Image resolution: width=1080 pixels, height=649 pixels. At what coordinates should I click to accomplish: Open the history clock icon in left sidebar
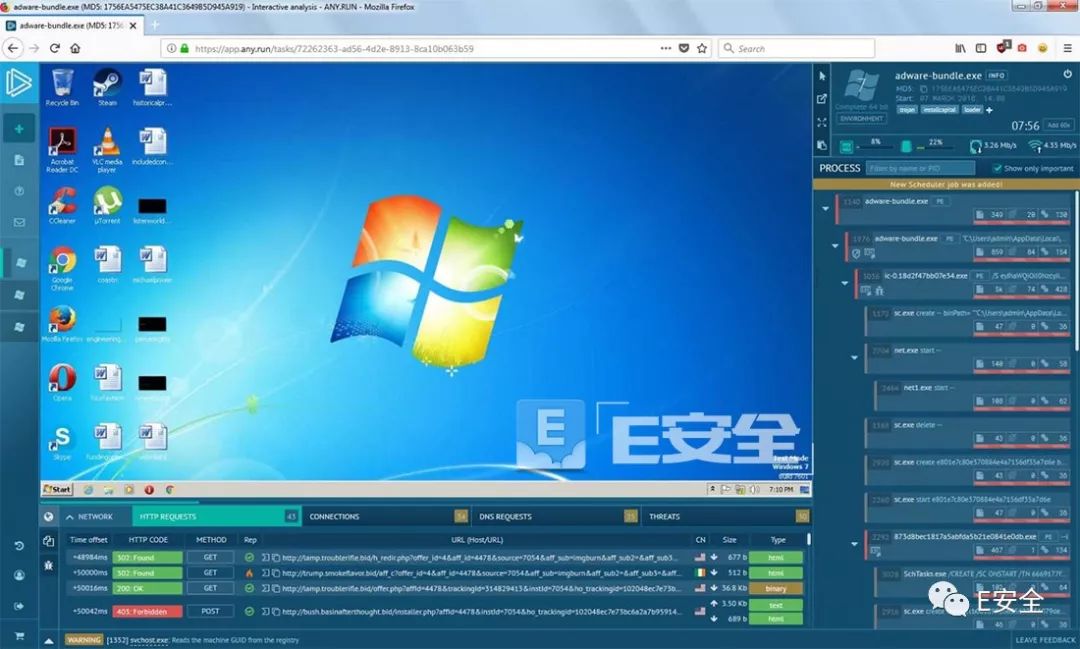pyautogui.click(x=19, y=545)
